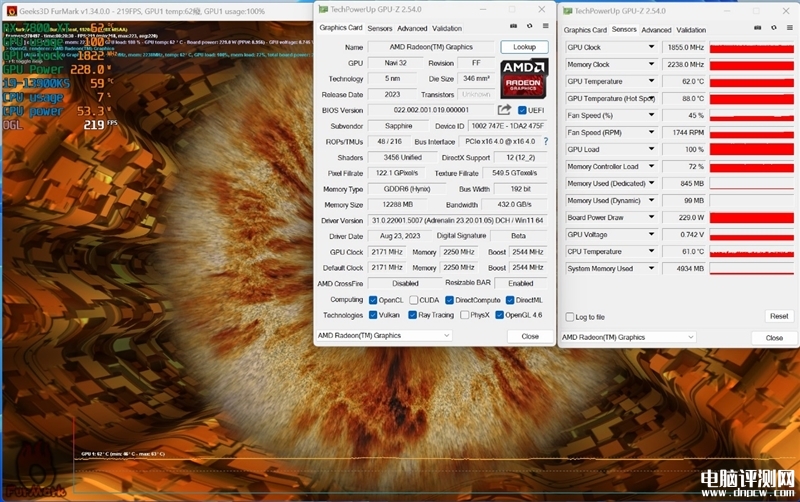Open GPU selector dropdown in Sensors window

(628, 337)
